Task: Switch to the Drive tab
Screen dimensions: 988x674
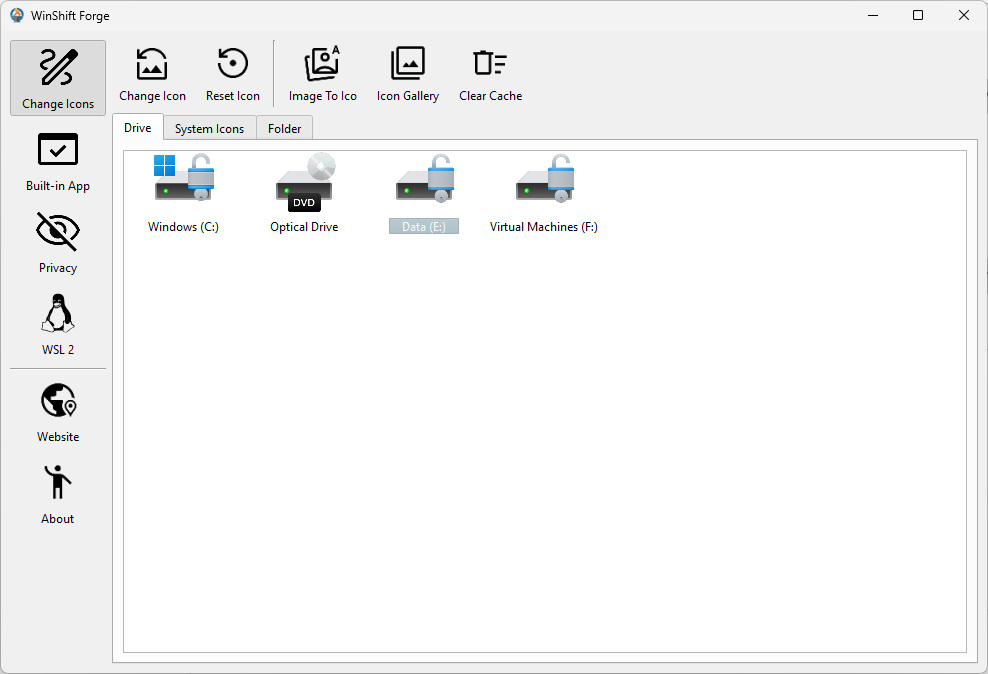Action: pos(138,128)
